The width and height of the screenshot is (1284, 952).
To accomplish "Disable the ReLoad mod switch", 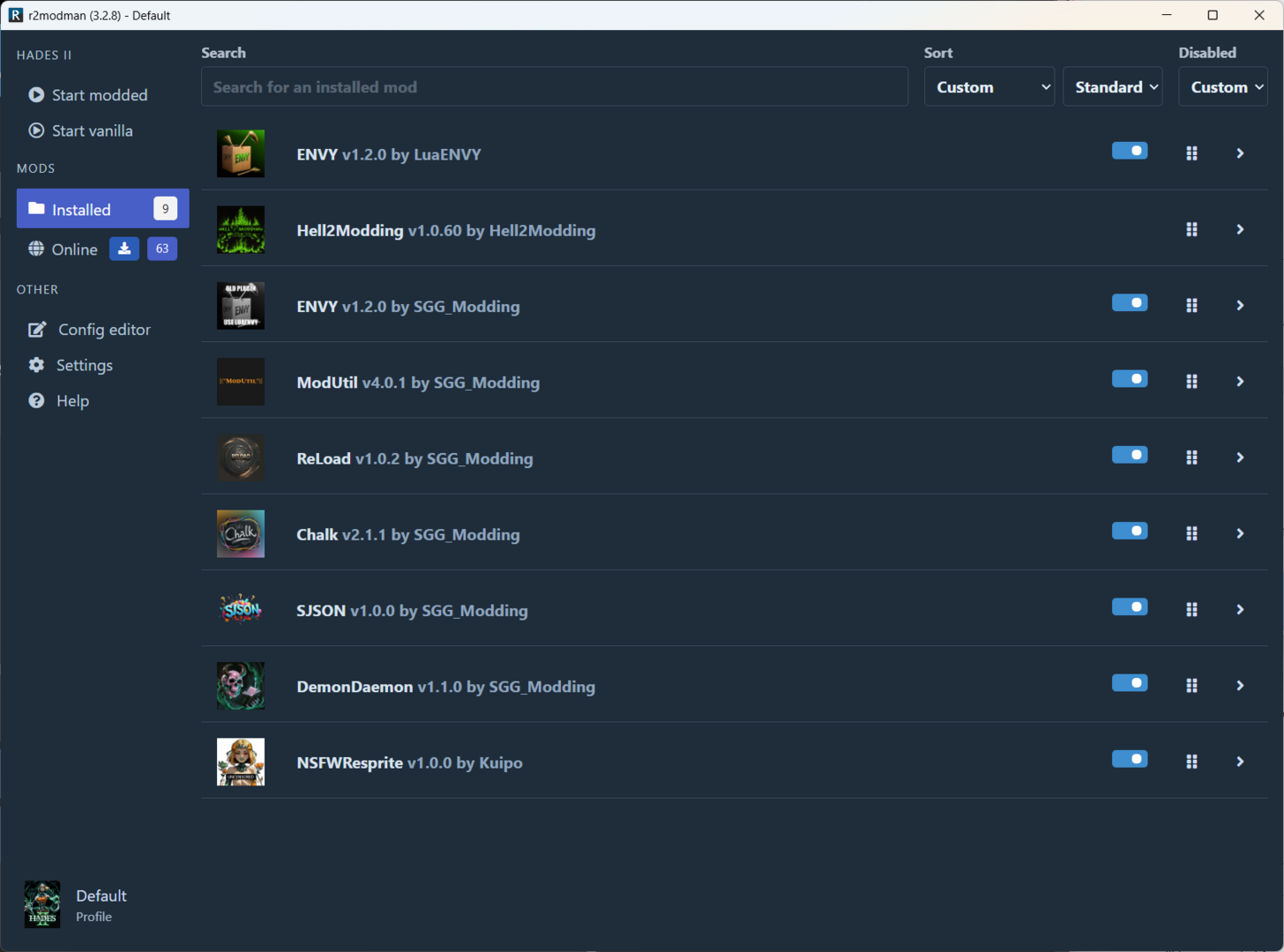I will tap(1130, 455).
